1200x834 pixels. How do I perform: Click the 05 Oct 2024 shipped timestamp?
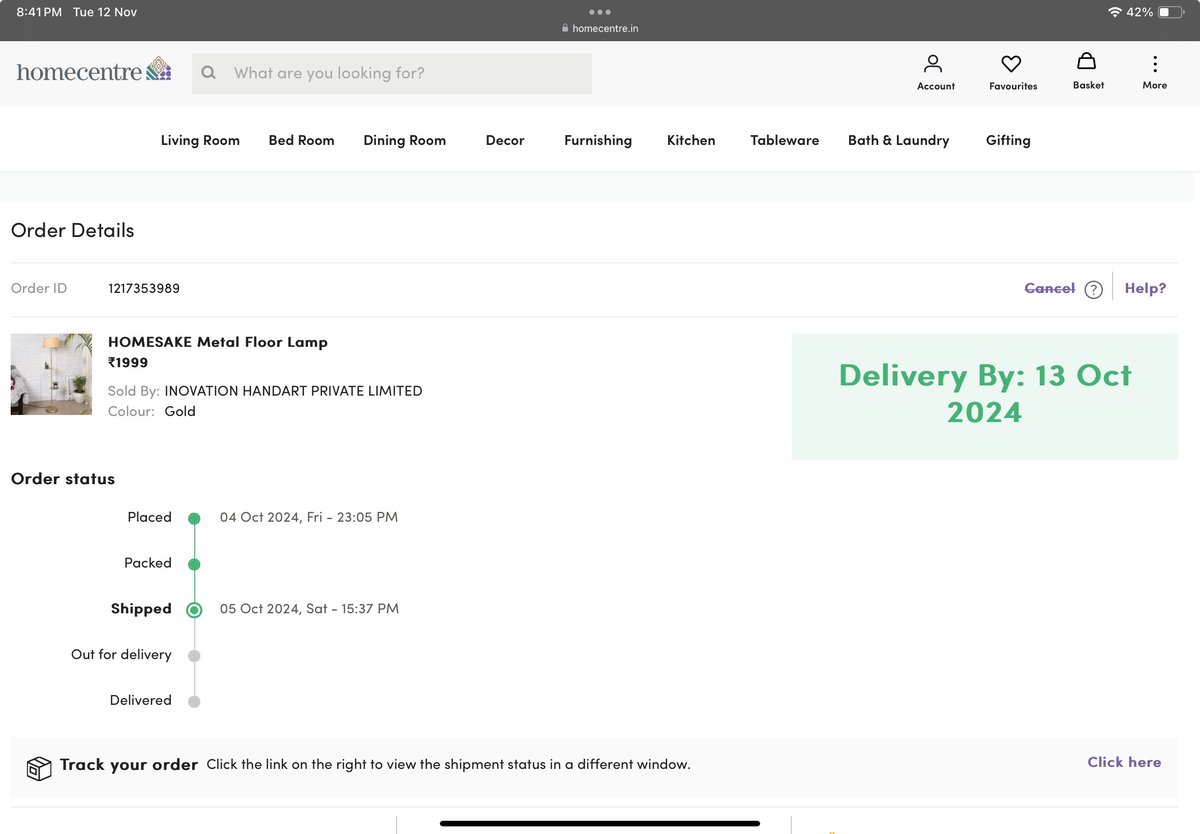309,608
